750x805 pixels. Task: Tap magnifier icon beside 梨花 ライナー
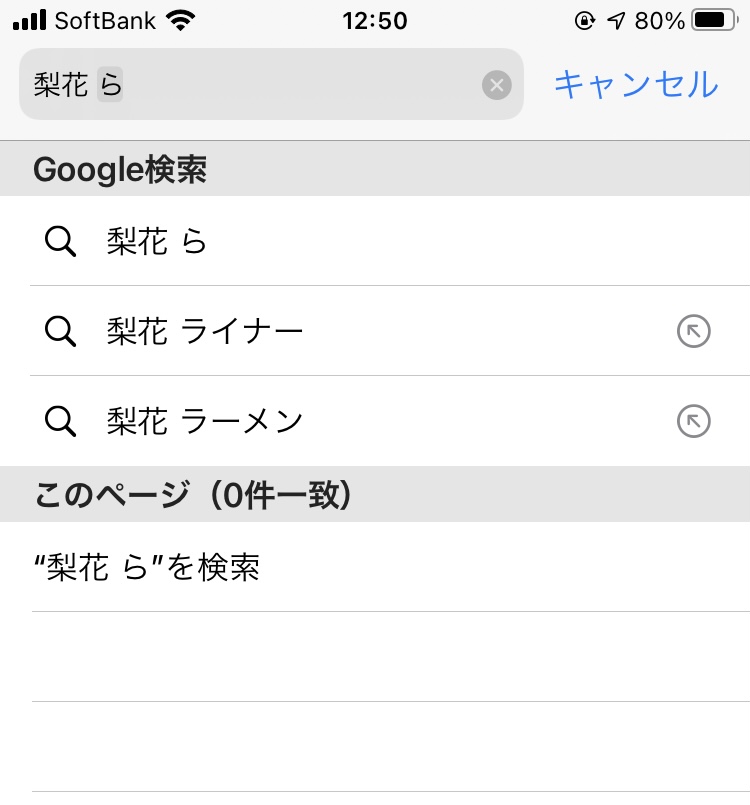point(61,331)
